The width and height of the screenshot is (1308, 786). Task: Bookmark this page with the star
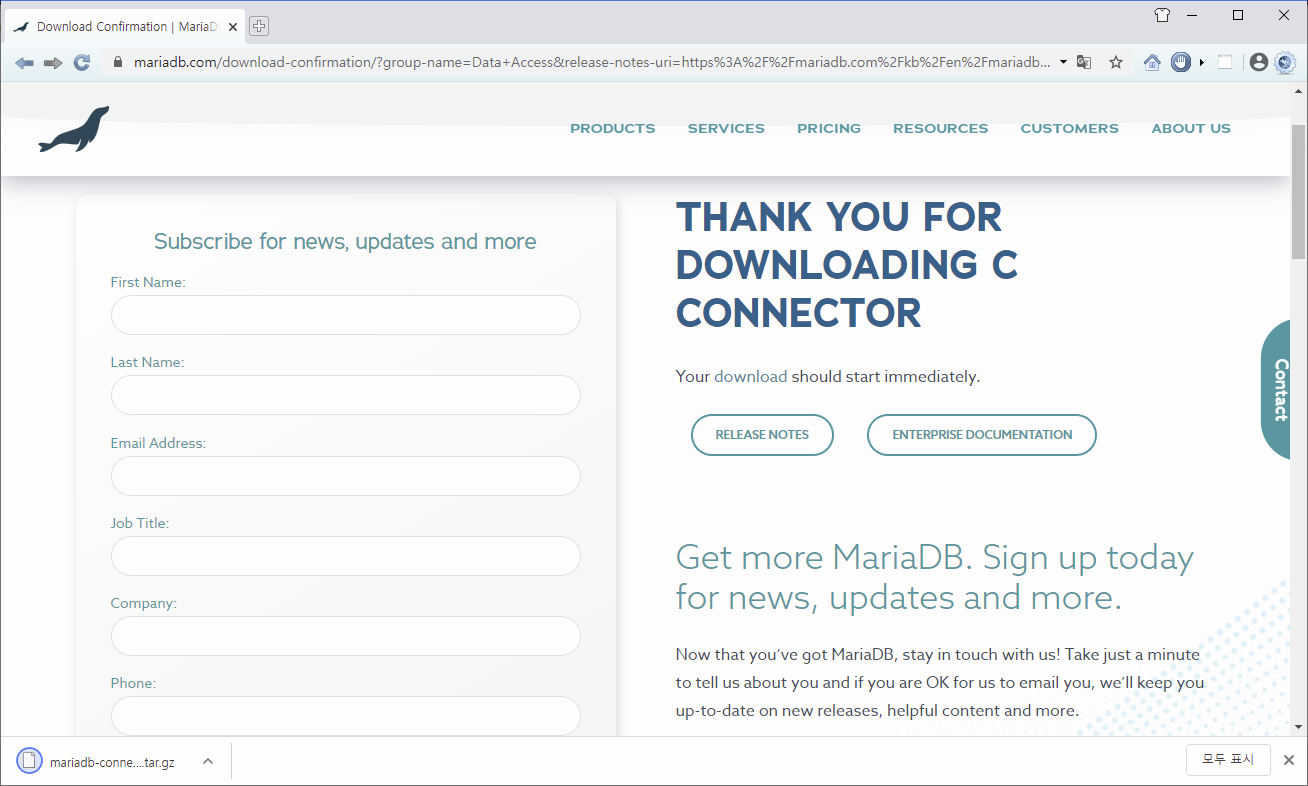pos(1116,62)
